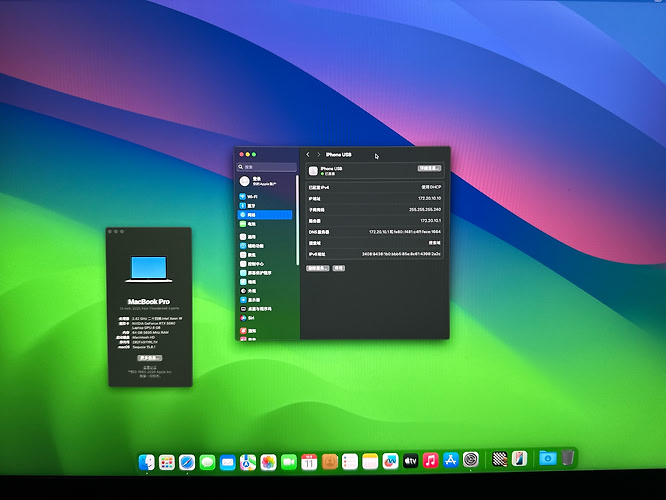This screenshot has height=500, width=666.
Task: Open Maps from the Dock
Action: [248, 462]
